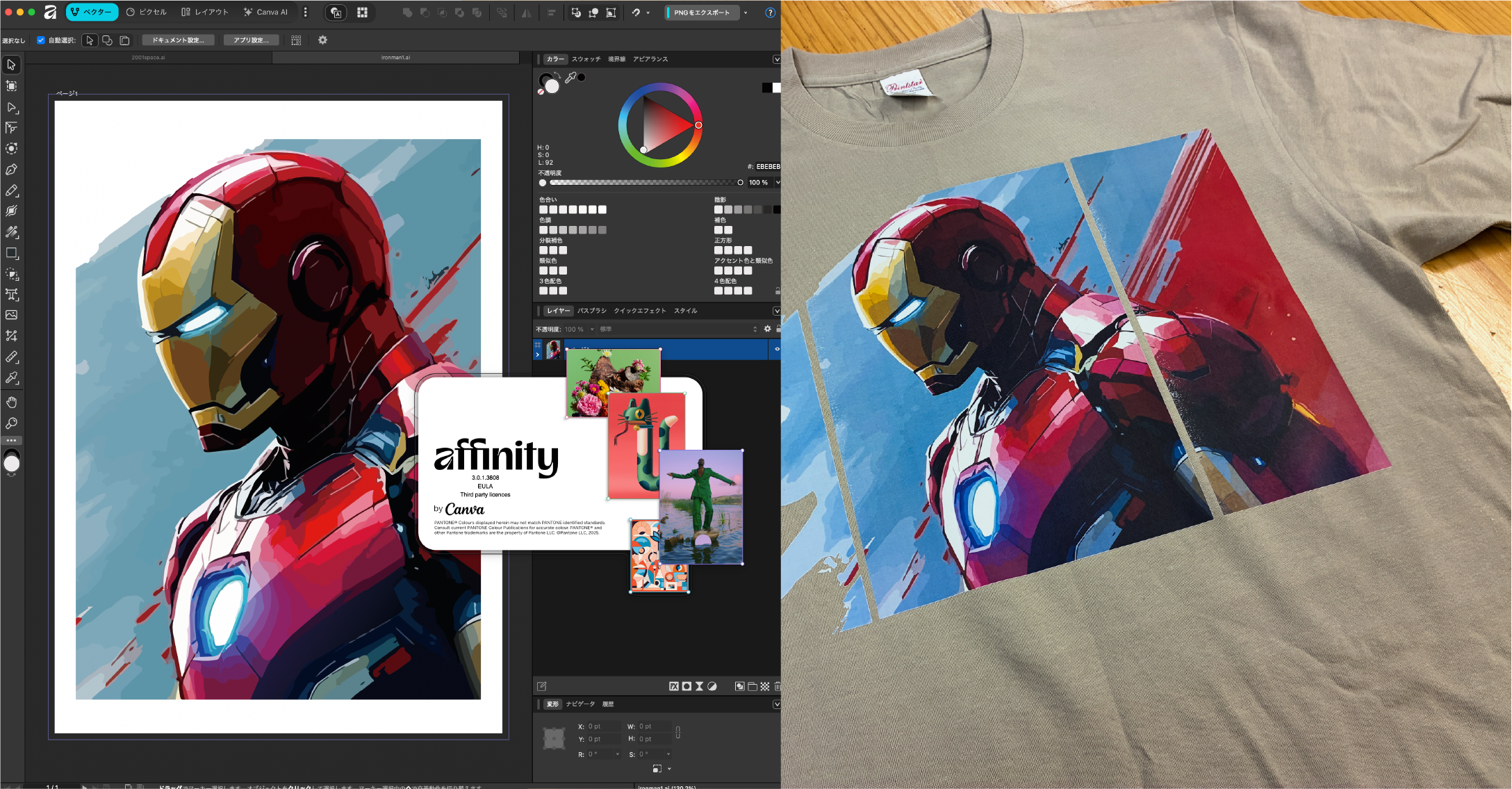The image size is (1512, 789).
Task: Open the three-dot more personas menu
Action: tap(306, 13)
